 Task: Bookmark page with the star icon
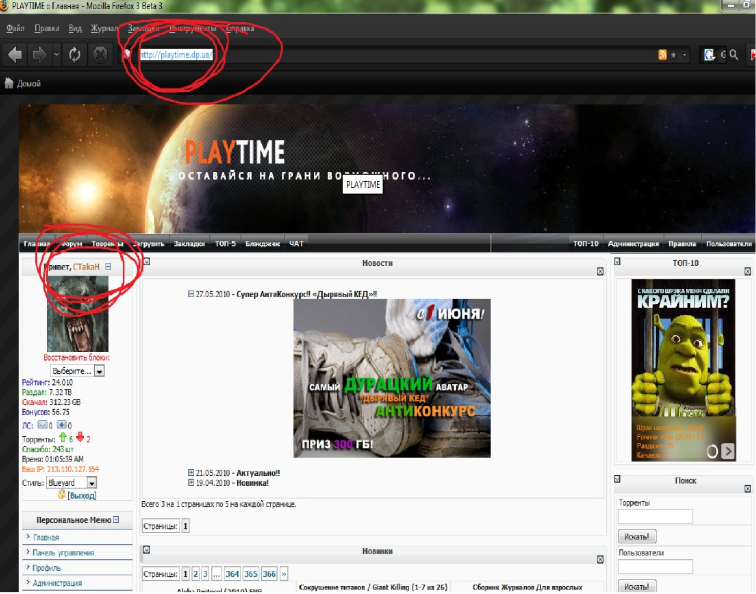point(674,55)
